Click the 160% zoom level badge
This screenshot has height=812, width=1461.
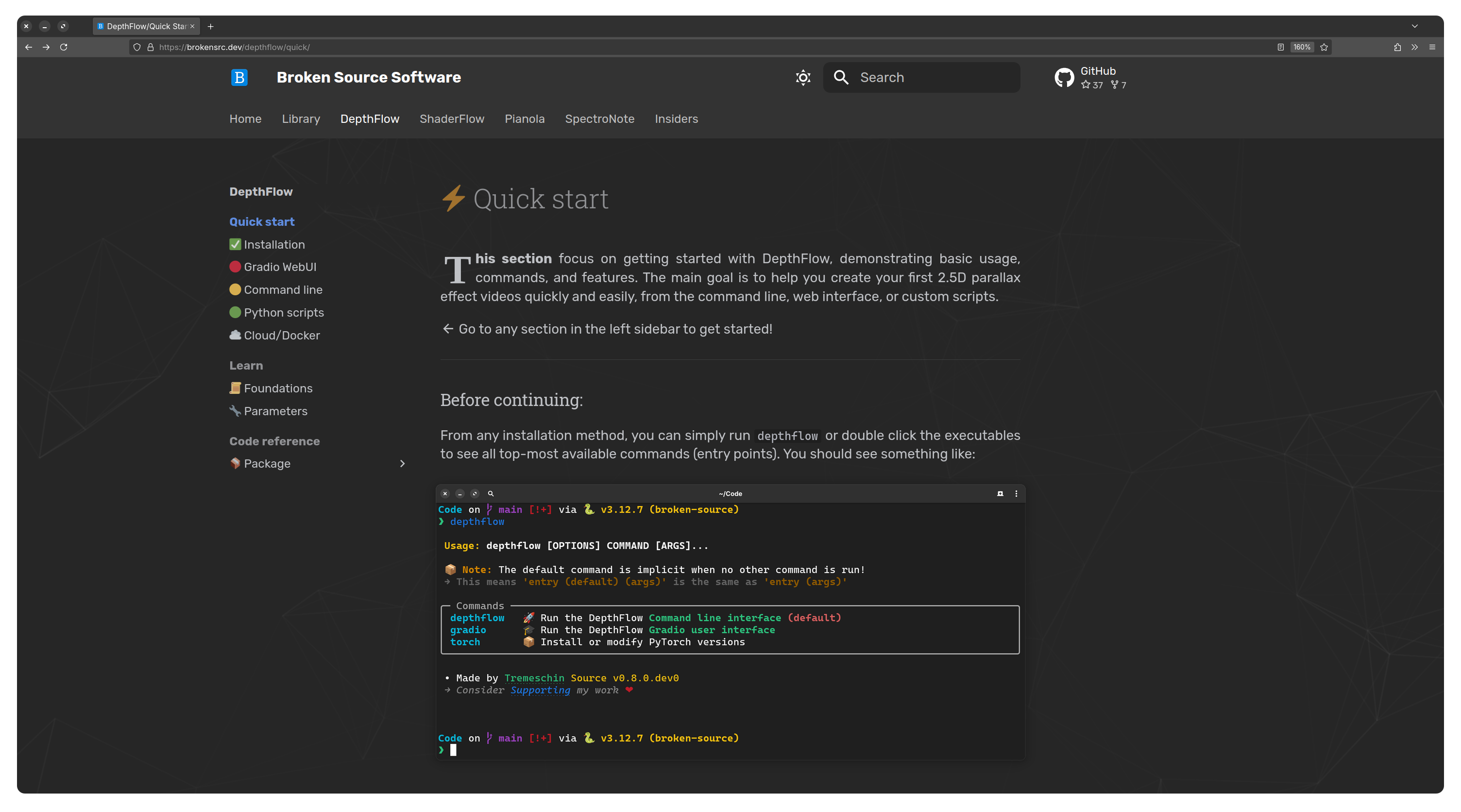[x=1302, y=47]
